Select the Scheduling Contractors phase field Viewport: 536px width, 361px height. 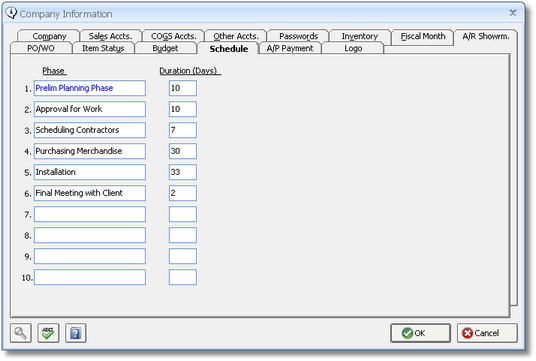90,130
